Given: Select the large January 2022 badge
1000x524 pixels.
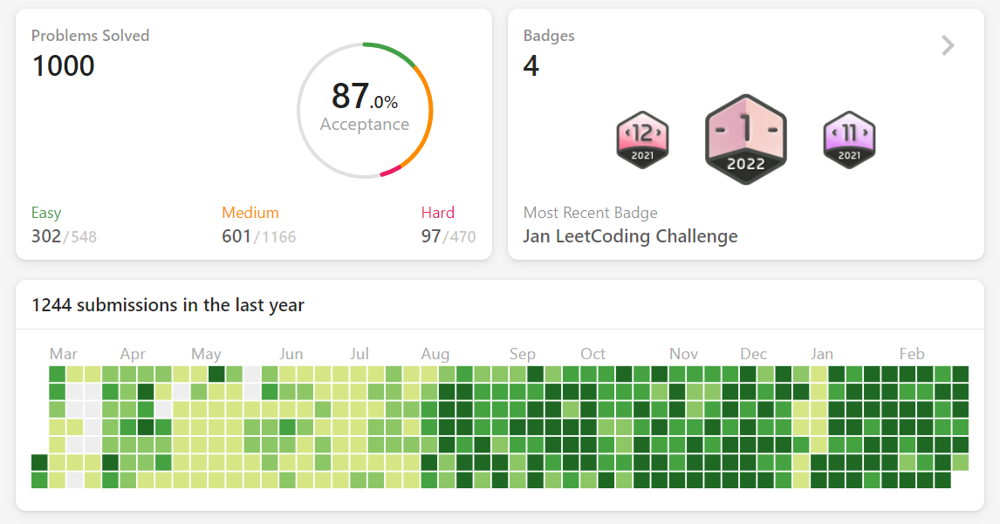Looking at the screenshot, I should [746, 140].
